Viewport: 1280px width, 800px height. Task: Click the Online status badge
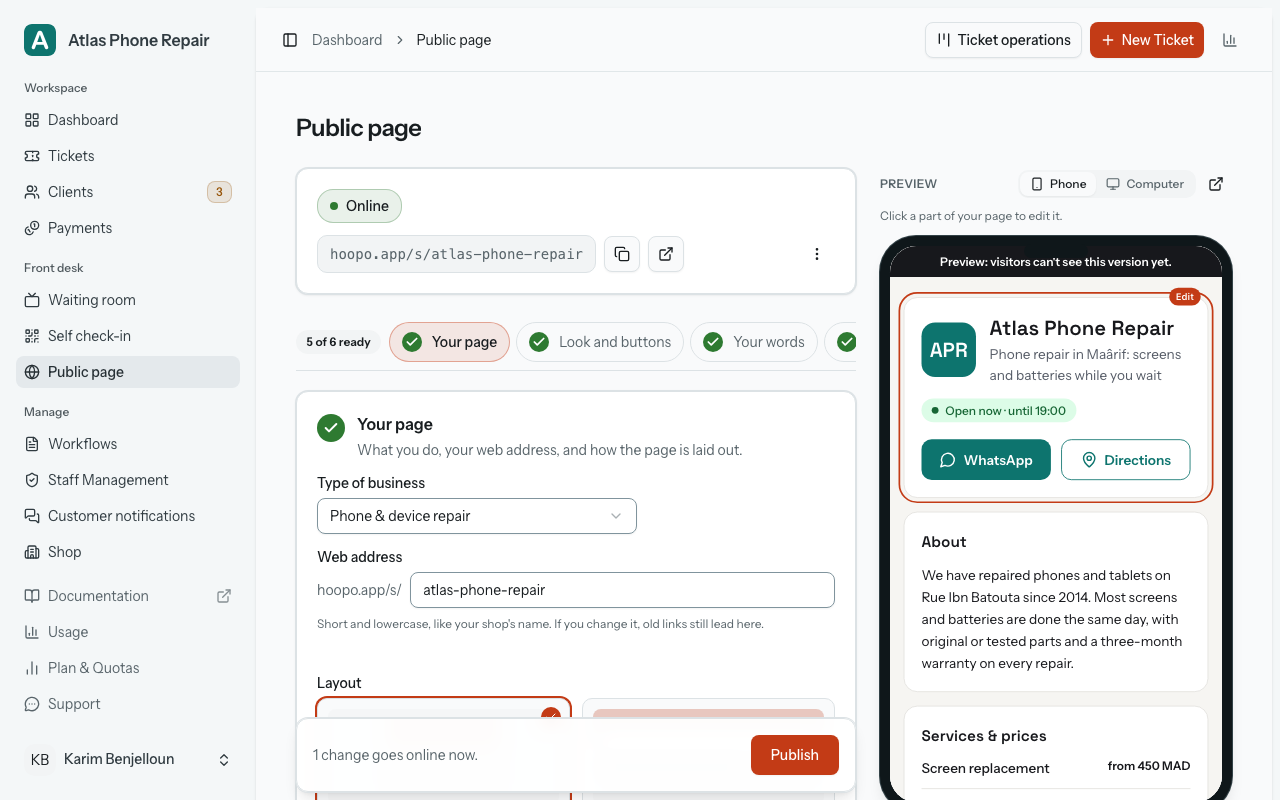click(x=359, y=206)
